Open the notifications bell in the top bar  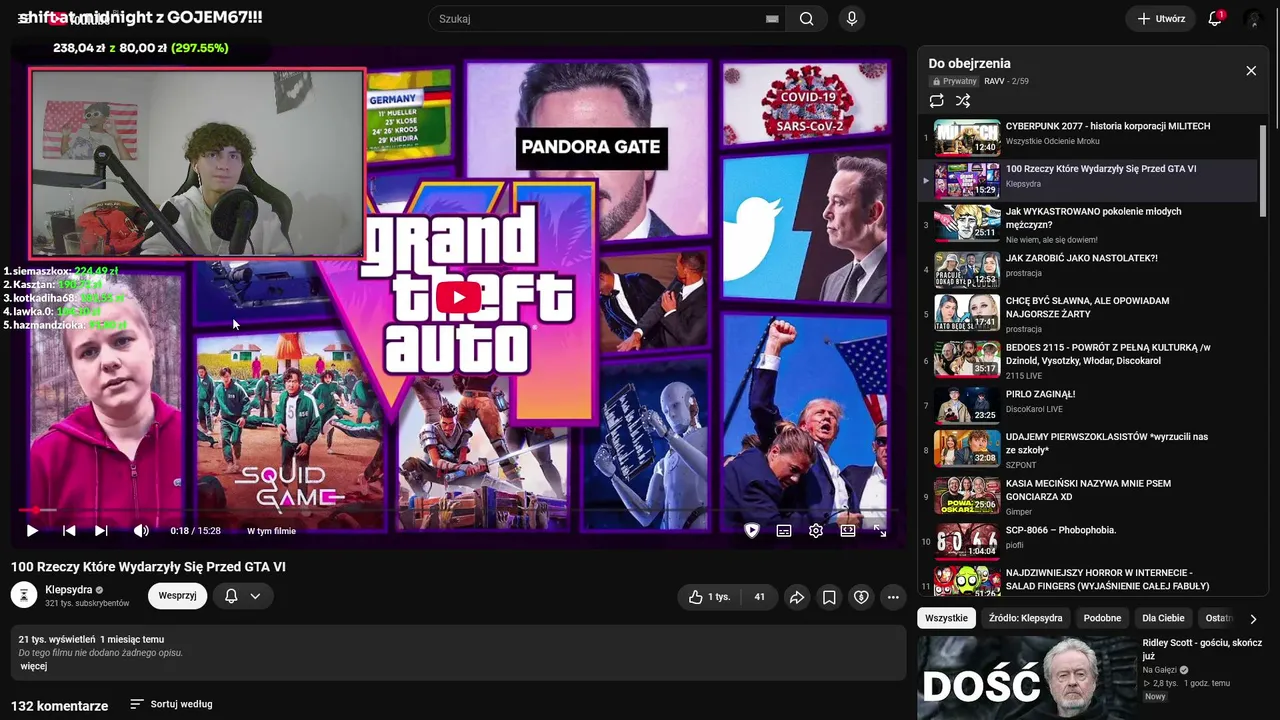click(x=1215, y=19)
